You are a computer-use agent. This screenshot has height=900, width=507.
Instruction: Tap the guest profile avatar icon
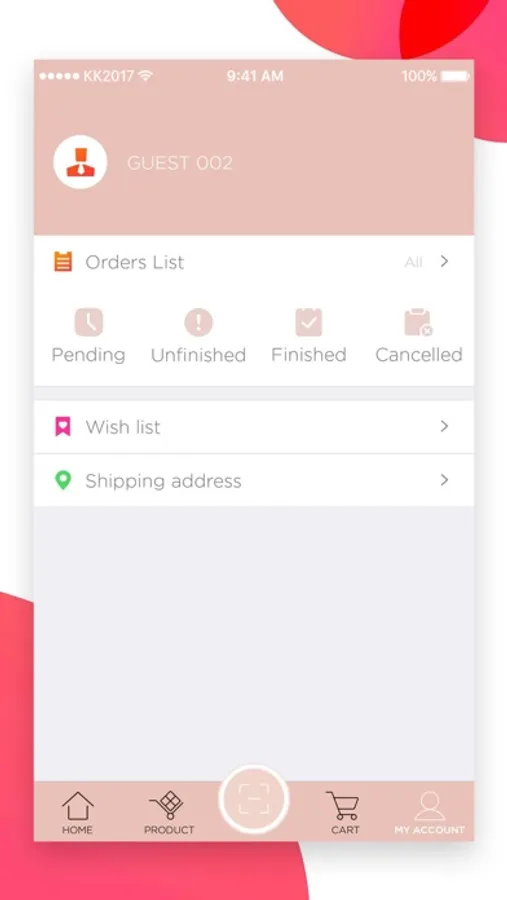coord(80,162)
